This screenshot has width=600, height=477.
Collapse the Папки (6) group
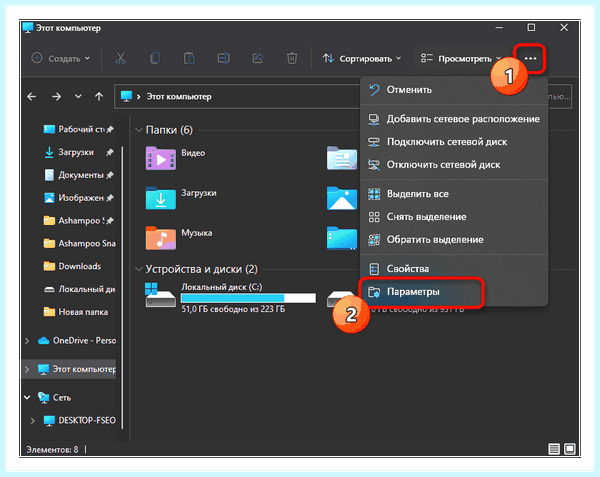pyautogui.click(x=139, y=130)
